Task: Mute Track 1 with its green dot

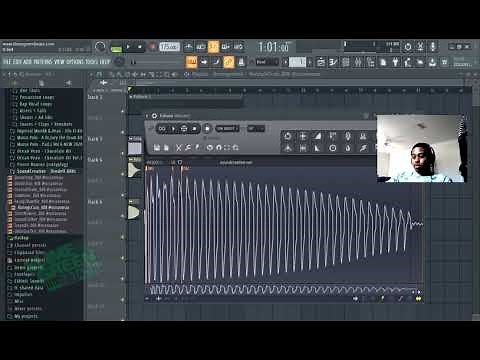Action: (x=123, y=111)
